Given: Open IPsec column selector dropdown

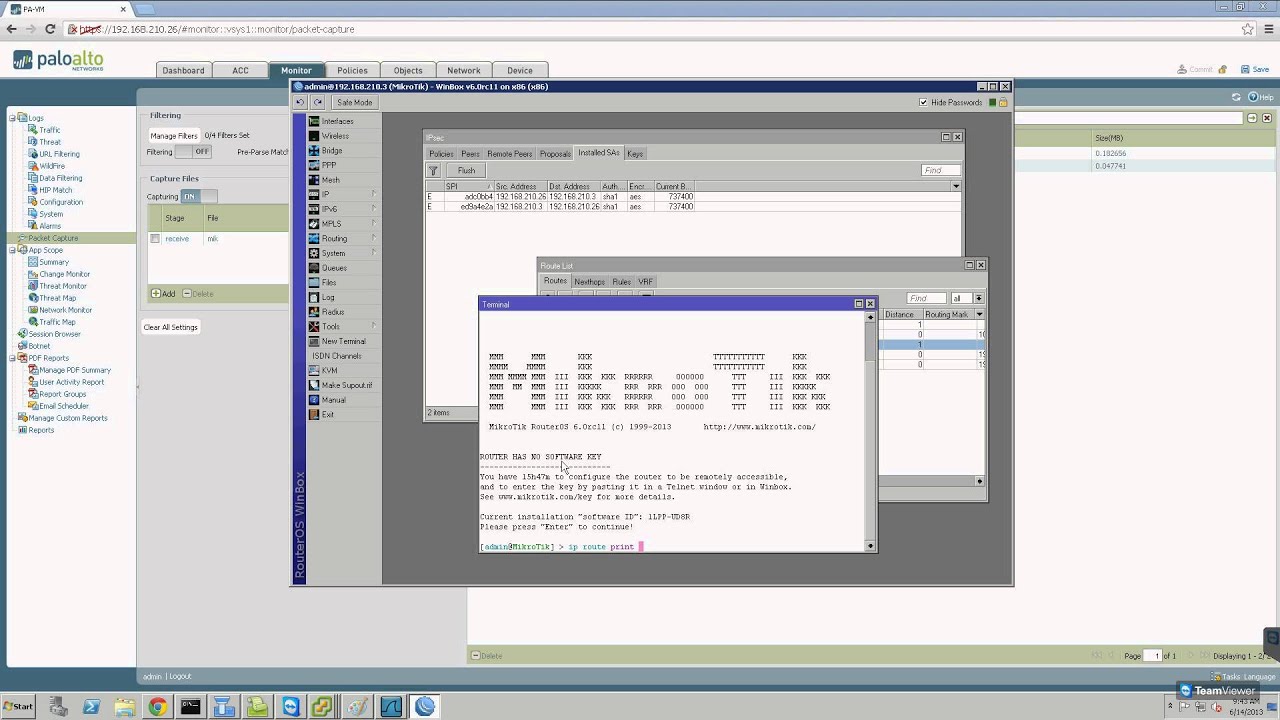Looking at the screenshot, I should [956, 186].
